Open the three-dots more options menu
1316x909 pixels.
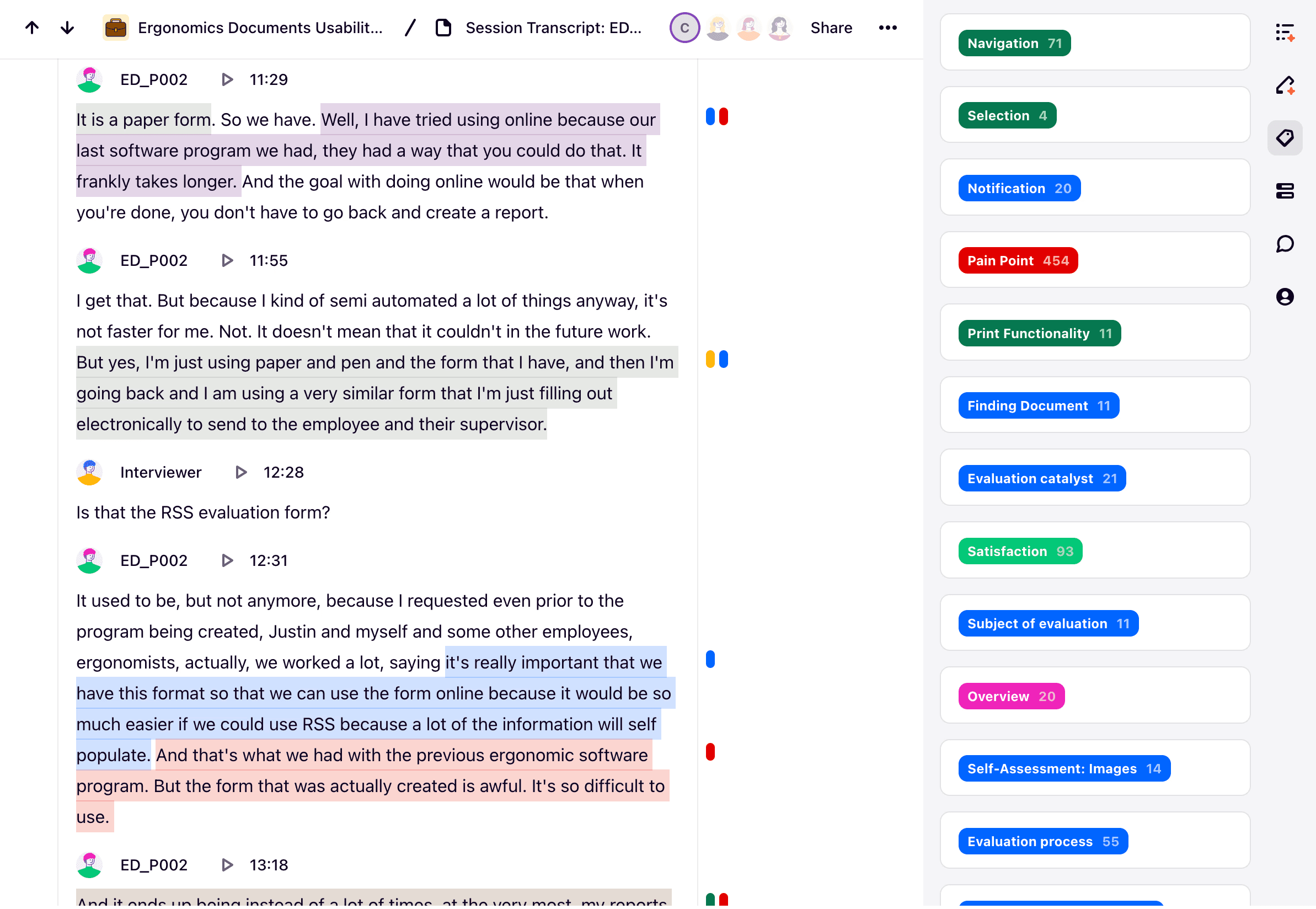pos(887,28)
